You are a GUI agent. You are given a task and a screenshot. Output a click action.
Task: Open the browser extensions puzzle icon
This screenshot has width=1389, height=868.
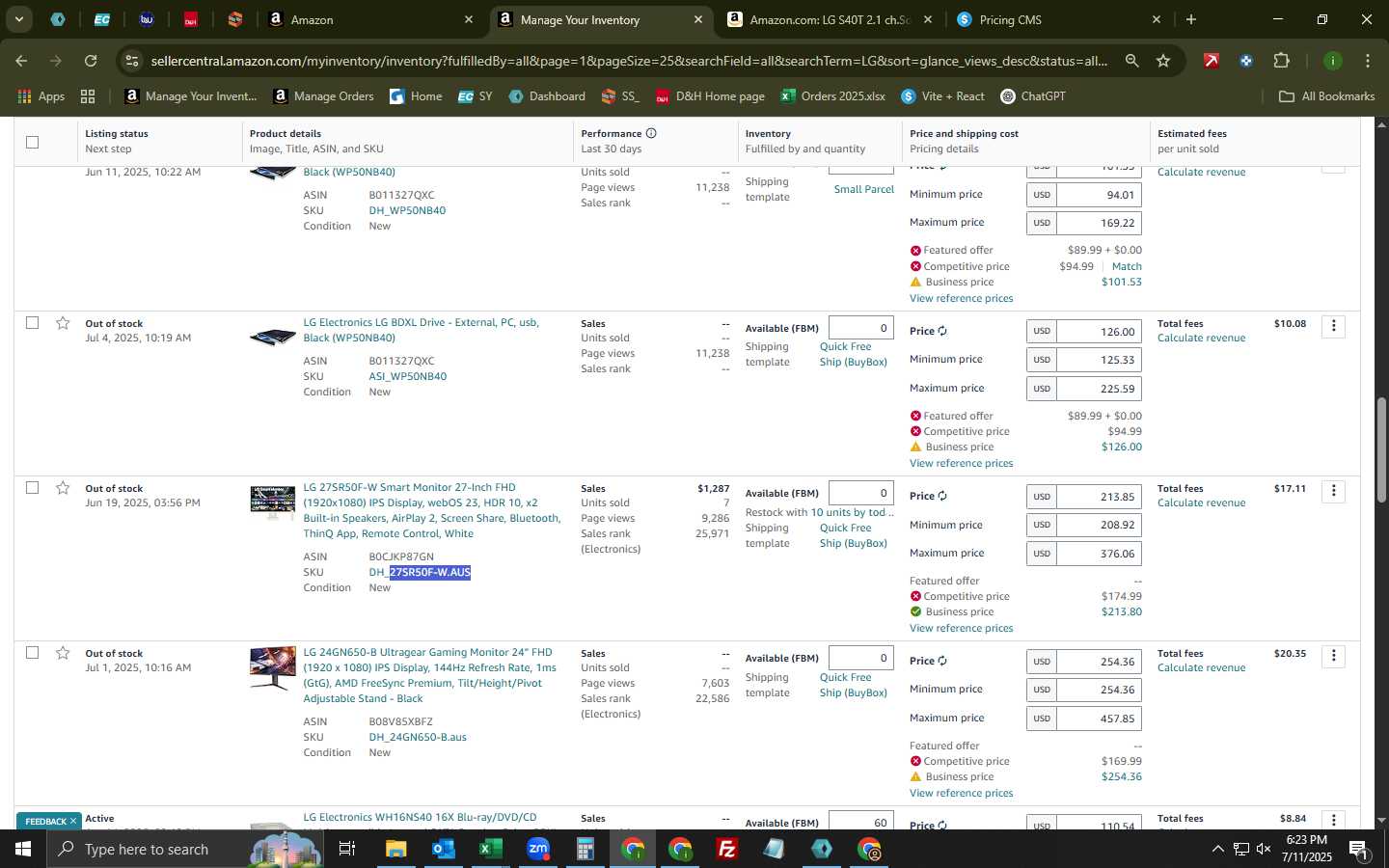1281,61
